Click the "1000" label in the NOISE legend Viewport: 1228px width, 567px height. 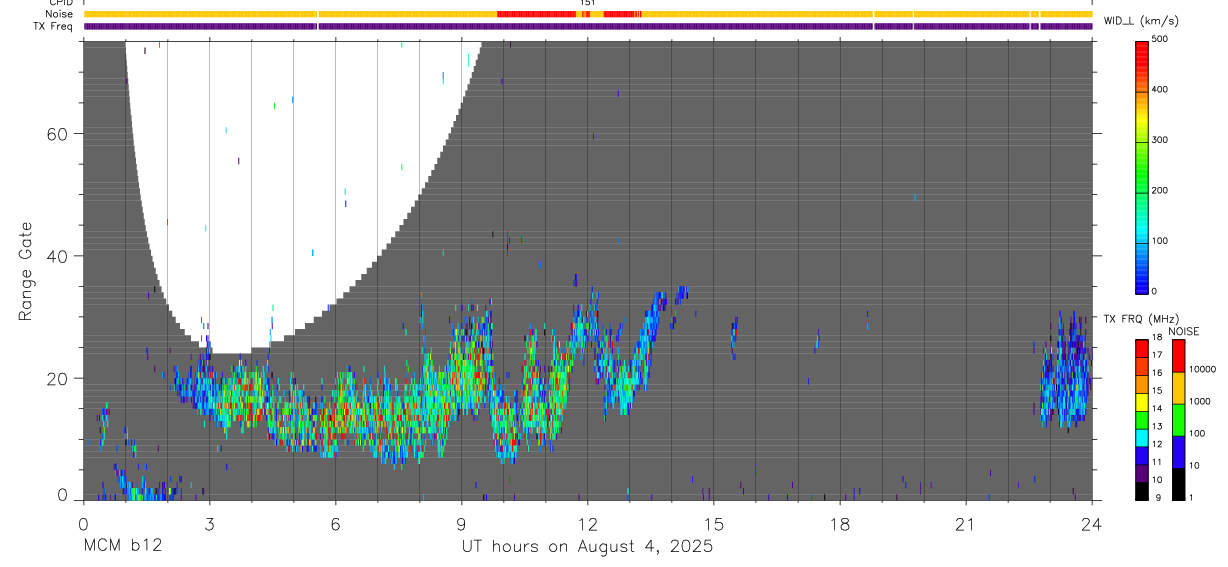1200,401
